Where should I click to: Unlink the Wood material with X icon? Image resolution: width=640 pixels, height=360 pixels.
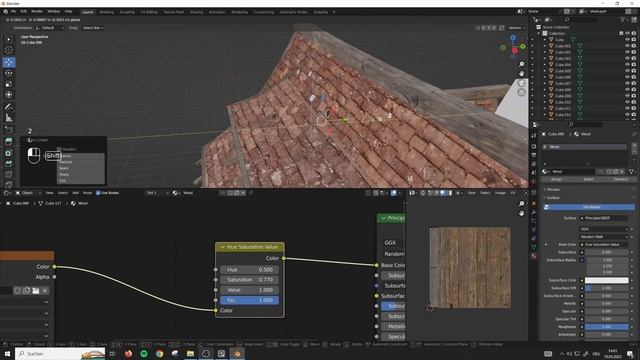[x=622, y=171]
